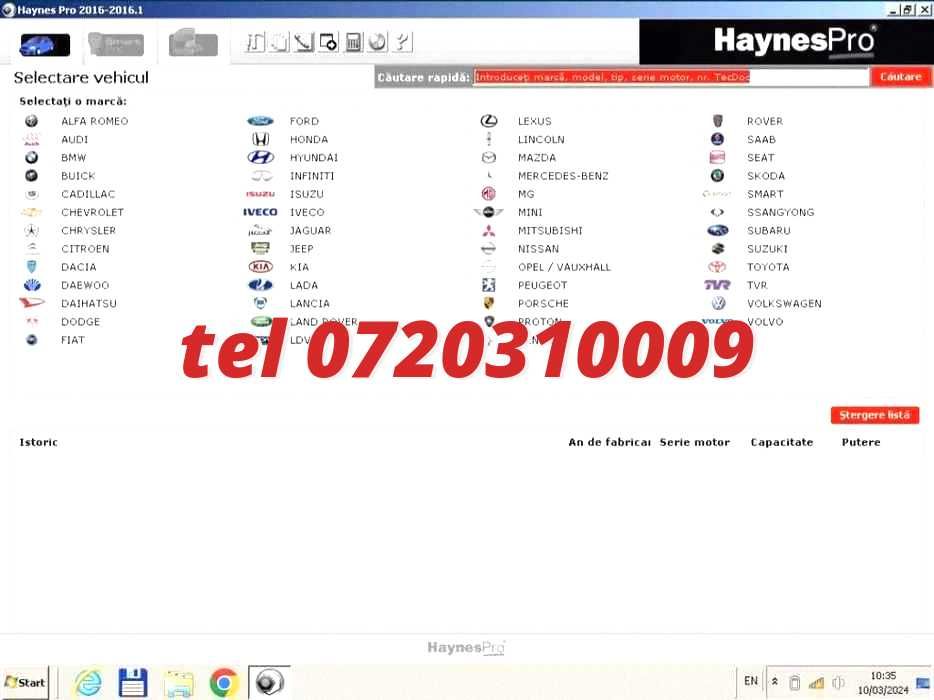Select the DAIHATSU brand name

point(89,303)
